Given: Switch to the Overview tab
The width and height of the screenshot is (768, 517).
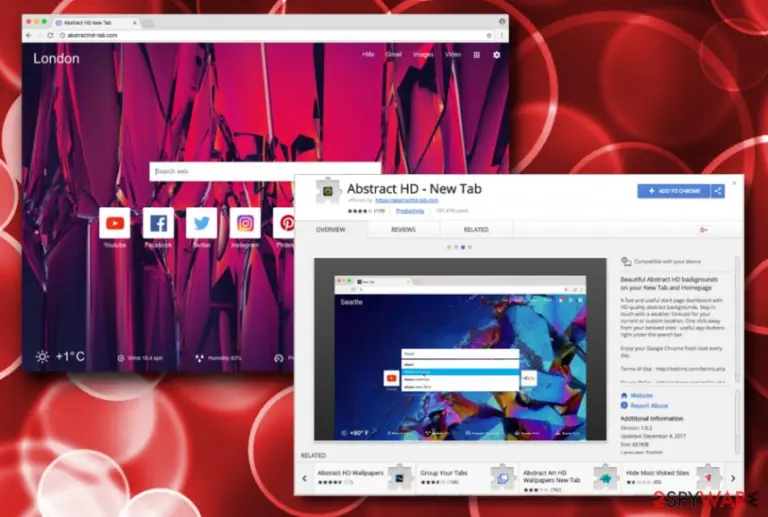Looking at the screenshot, I should click(x=331, y=230).
